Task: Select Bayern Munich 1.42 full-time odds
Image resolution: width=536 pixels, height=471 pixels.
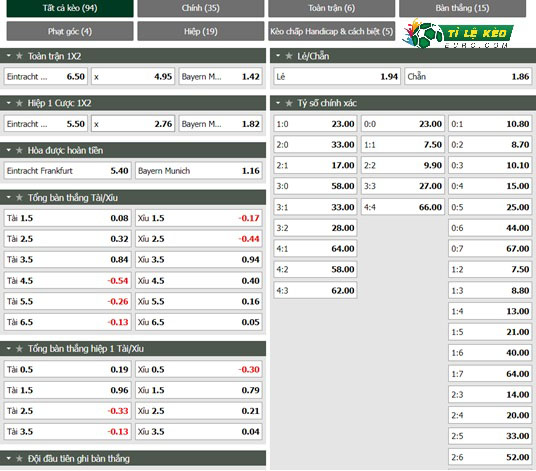Action: [x=220, y=77]
